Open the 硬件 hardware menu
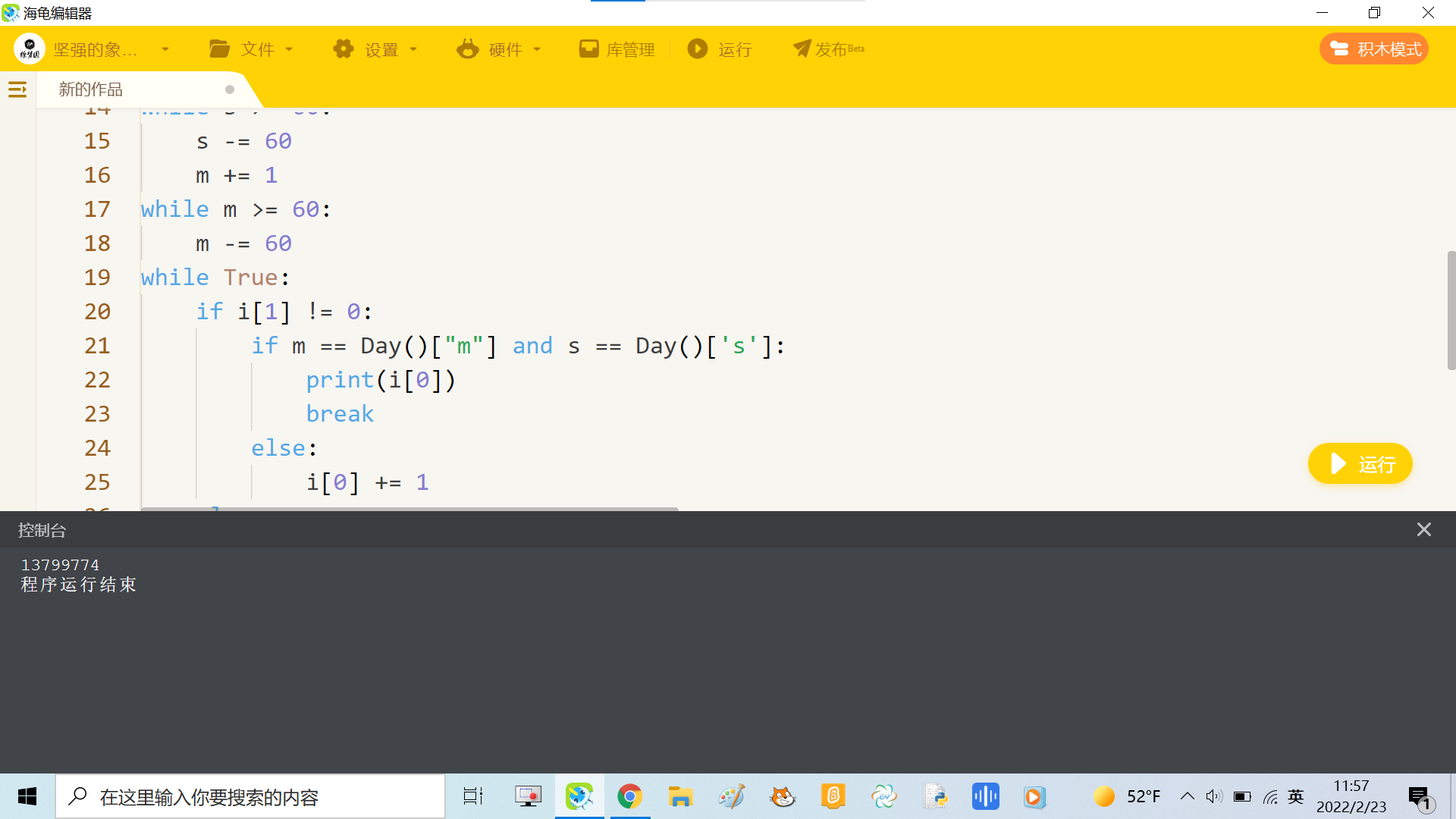 tap(500, 49)
